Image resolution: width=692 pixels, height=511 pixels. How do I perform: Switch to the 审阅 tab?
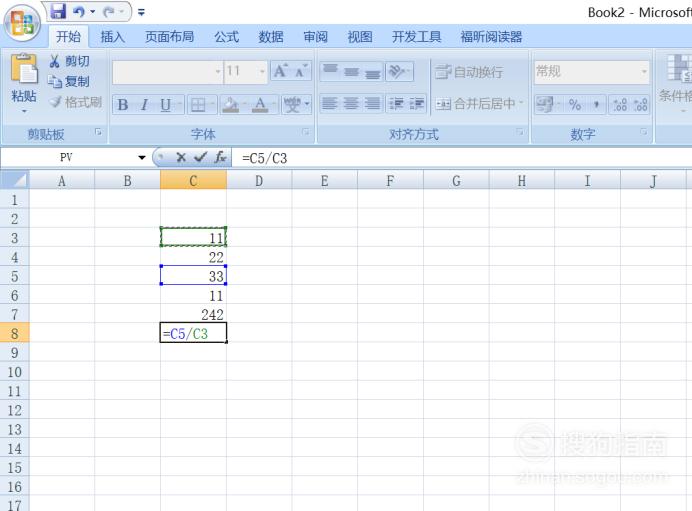coord(315,37)
